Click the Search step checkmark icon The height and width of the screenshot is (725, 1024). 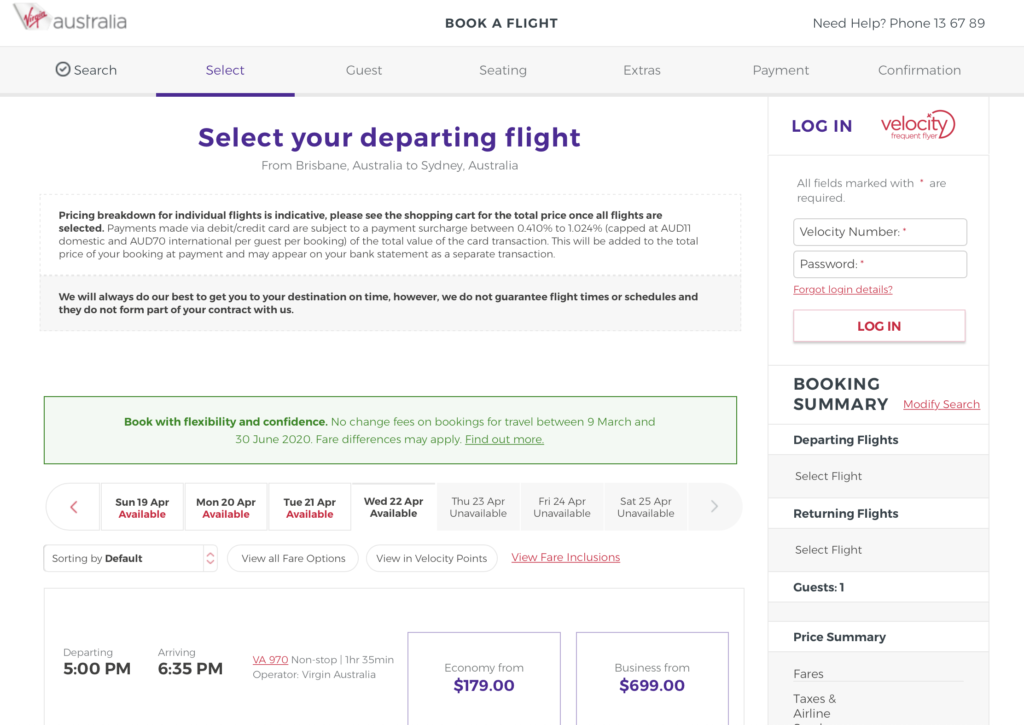(63, 69)
